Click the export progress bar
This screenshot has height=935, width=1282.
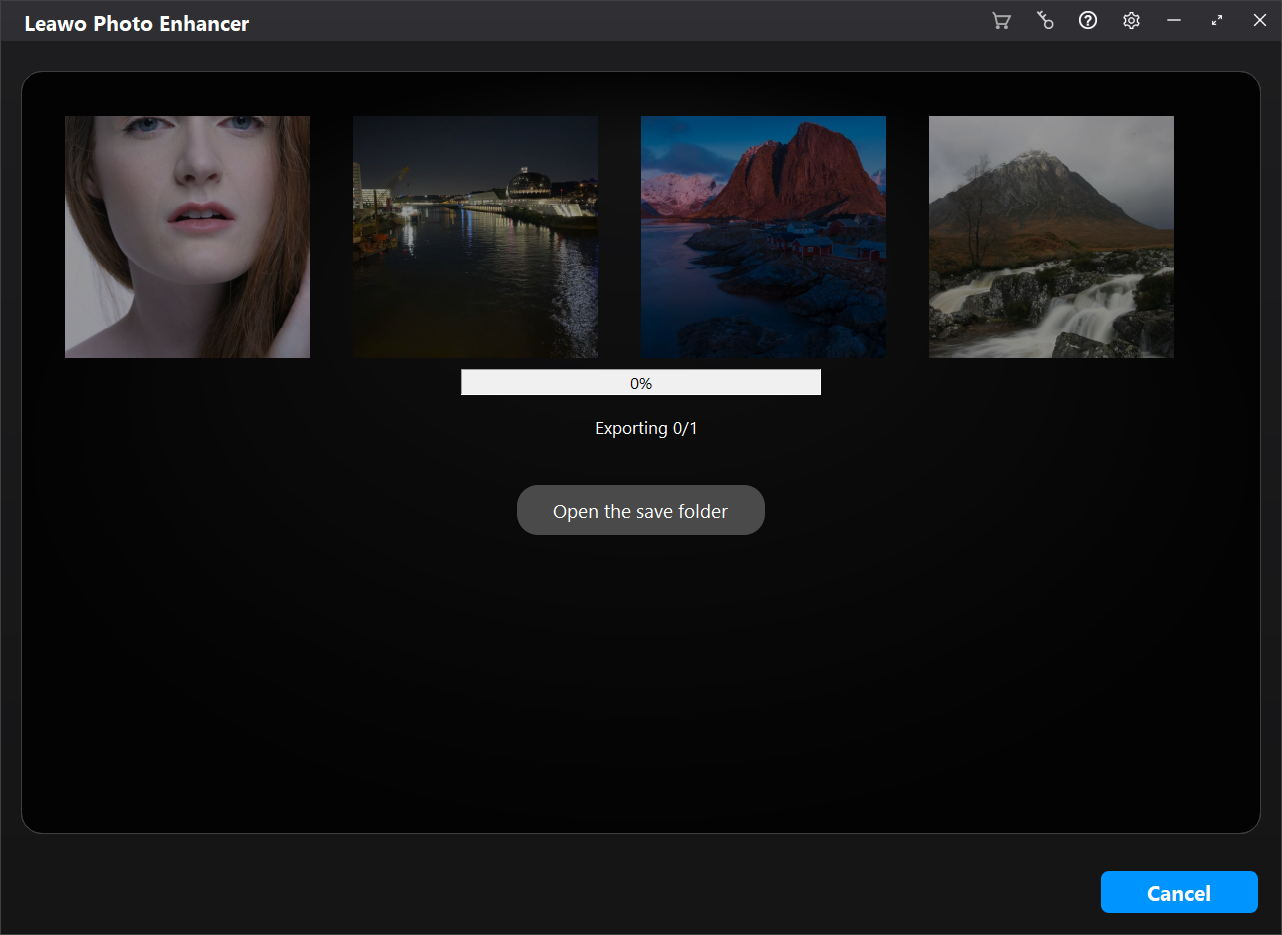[x=540, y=383]
